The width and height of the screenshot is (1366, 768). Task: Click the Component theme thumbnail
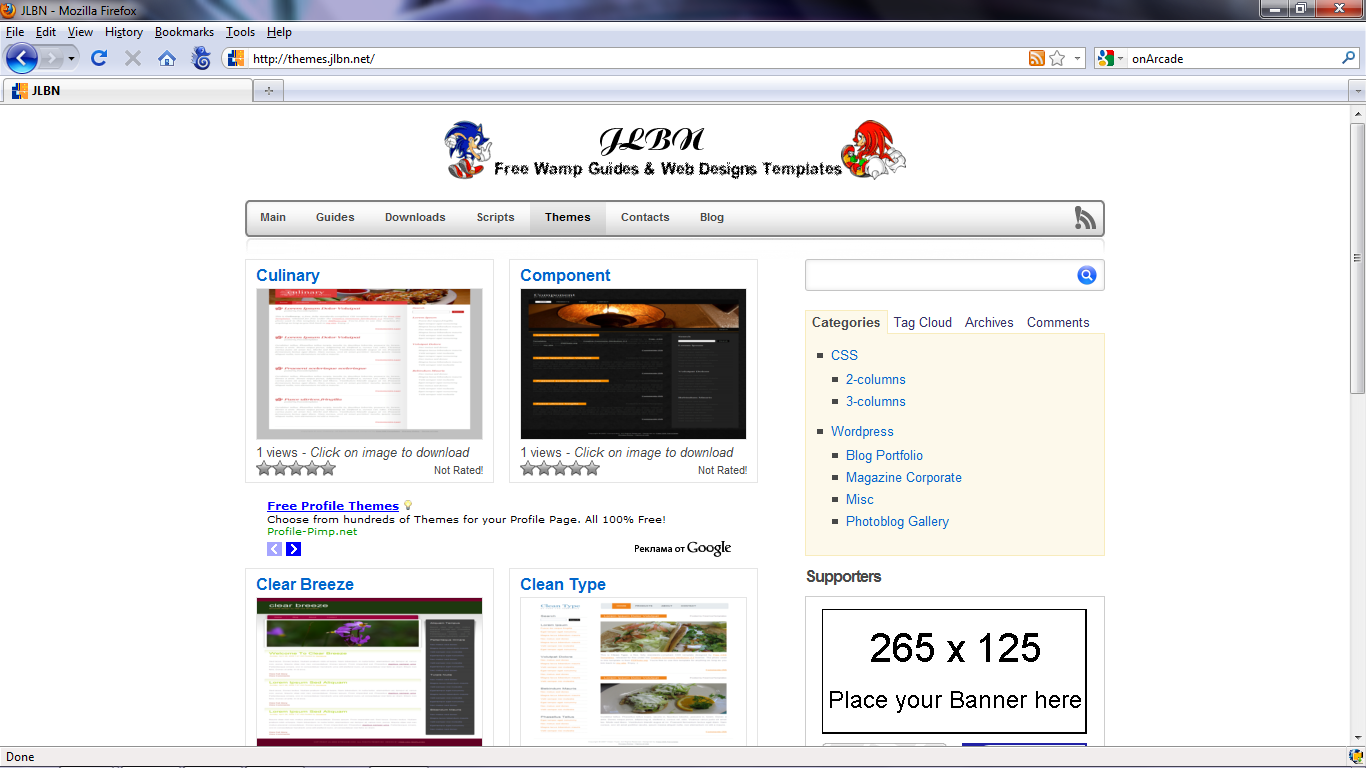click(633, 364)
